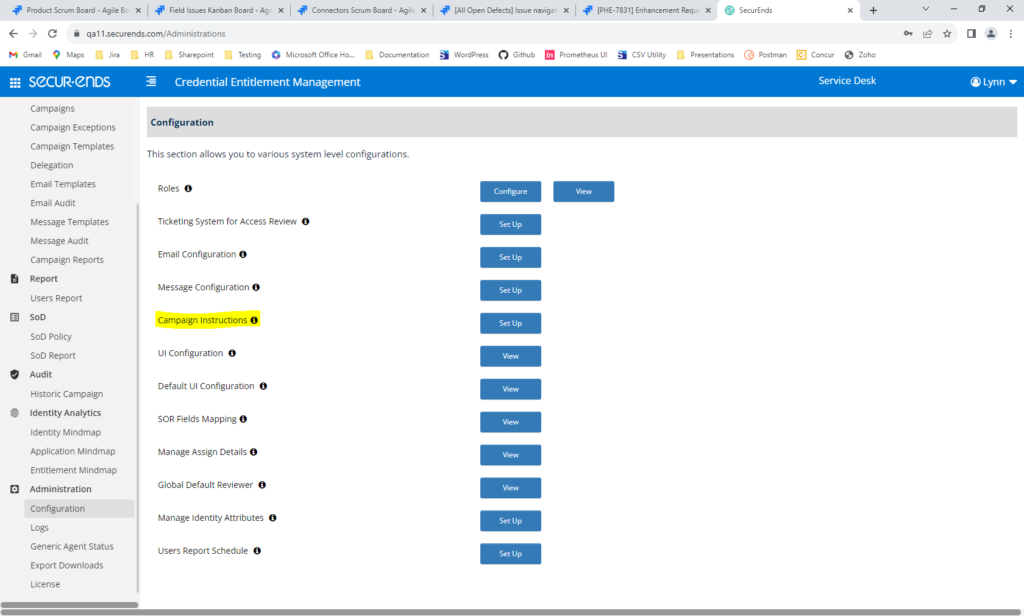Screen dimensions: 1024x616
Task: Click View for Global Default Reviewer
Action: [511, 488]
